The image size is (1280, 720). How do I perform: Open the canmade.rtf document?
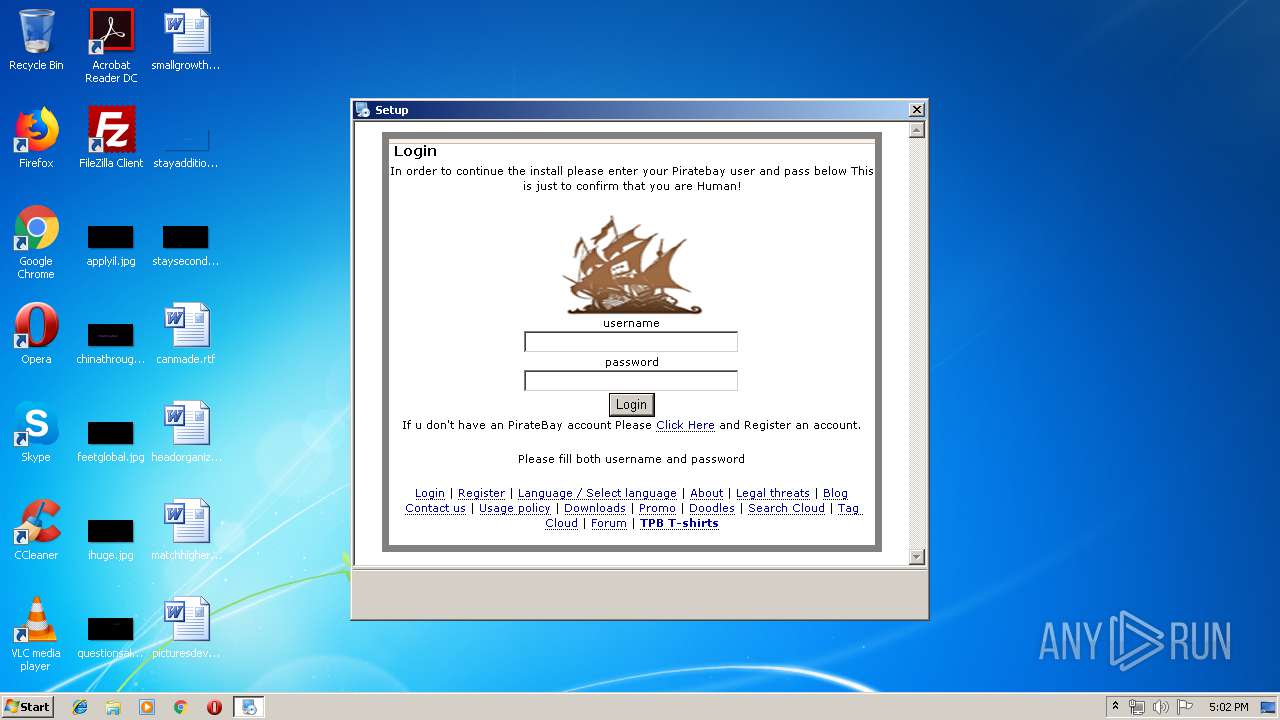186,334
